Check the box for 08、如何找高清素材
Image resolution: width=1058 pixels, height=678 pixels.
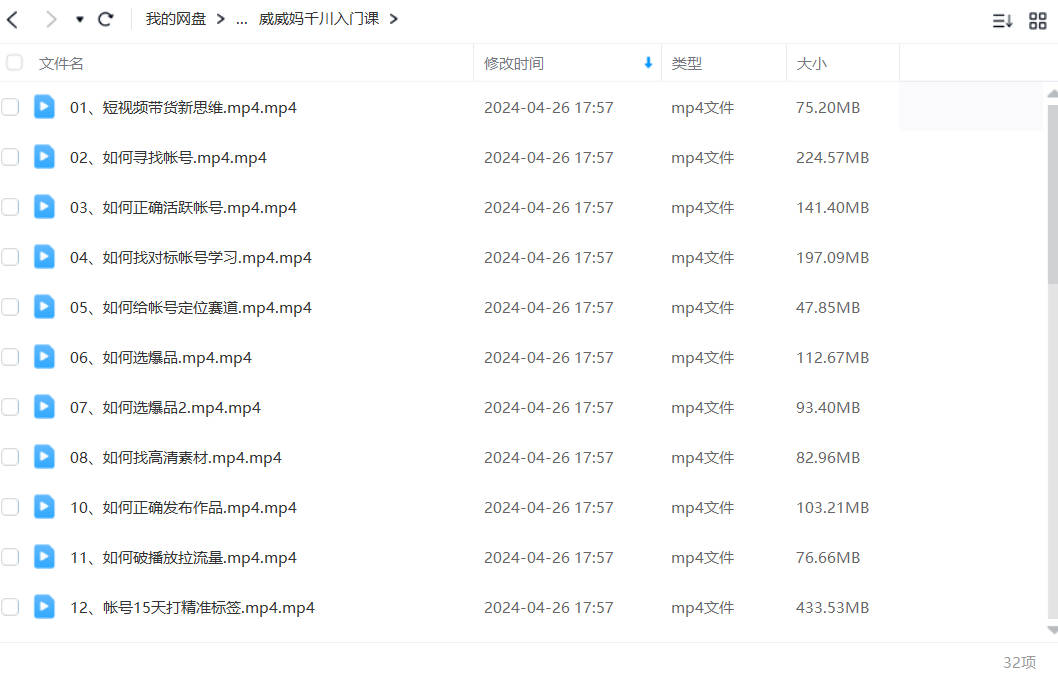click(x=10, y=457)
